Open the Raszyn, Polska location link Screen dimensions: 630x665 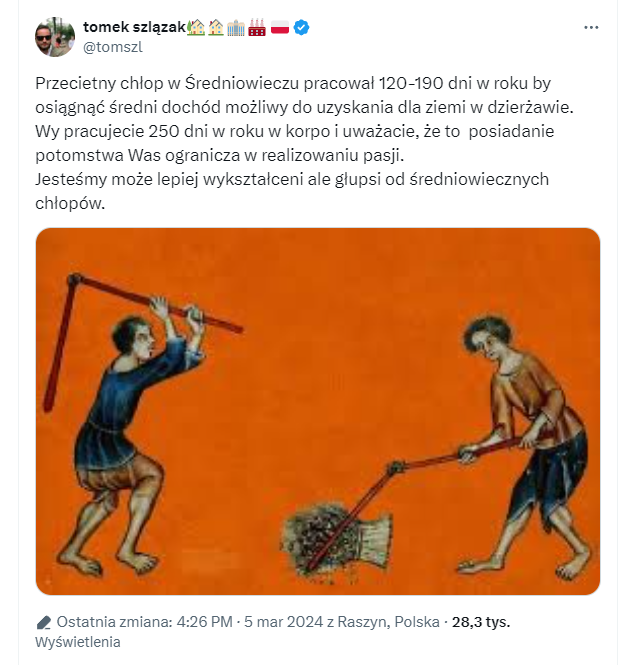[389, 622]
